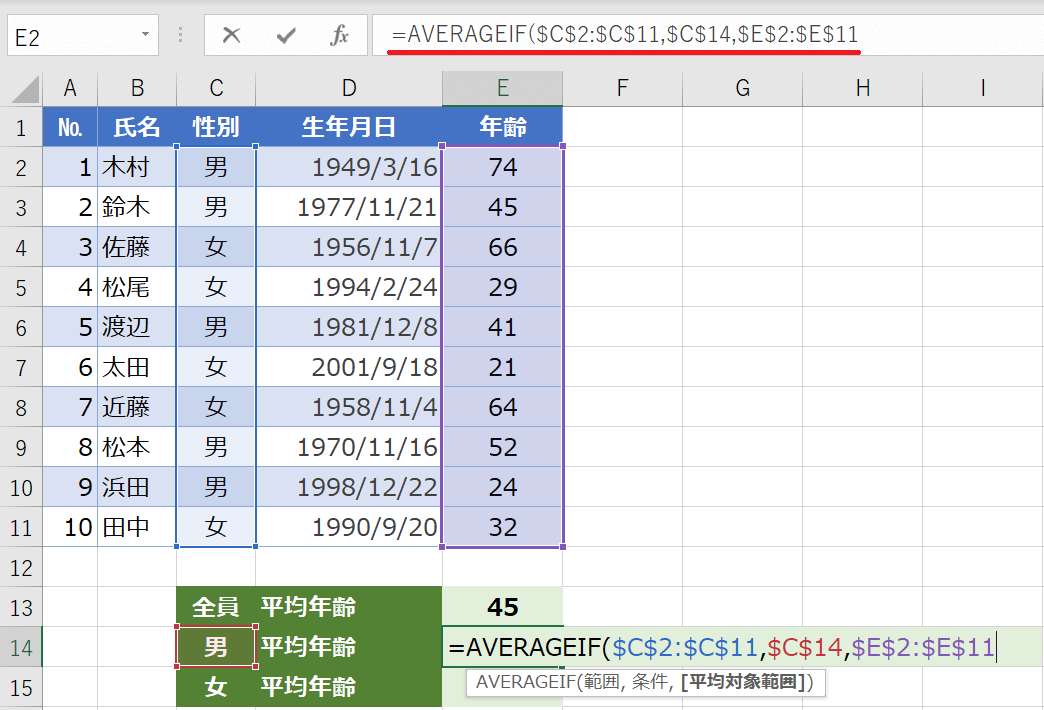Select row 14 header

click(x=21, y=647)
